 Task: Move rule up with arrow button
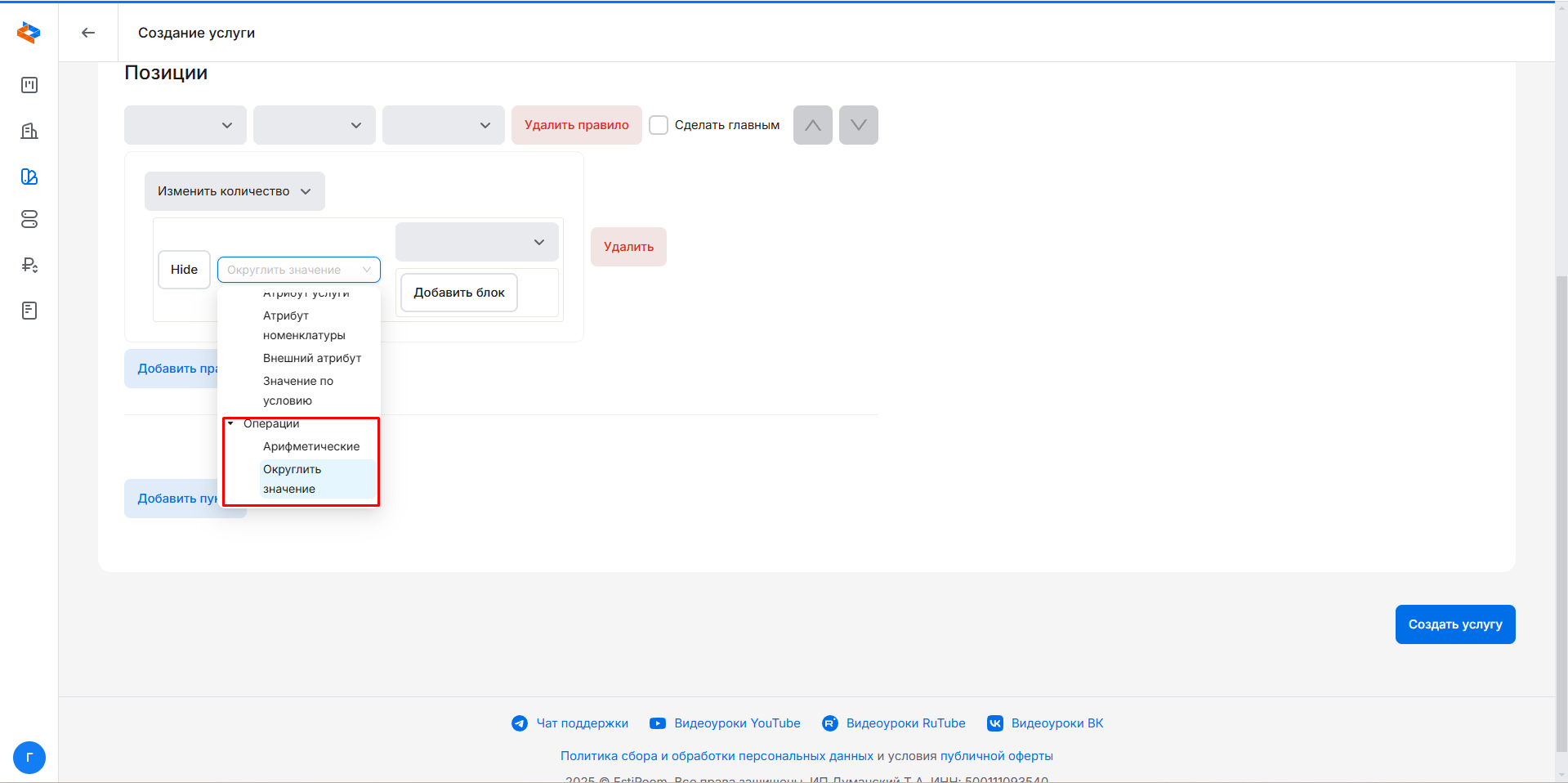(812, 125)
